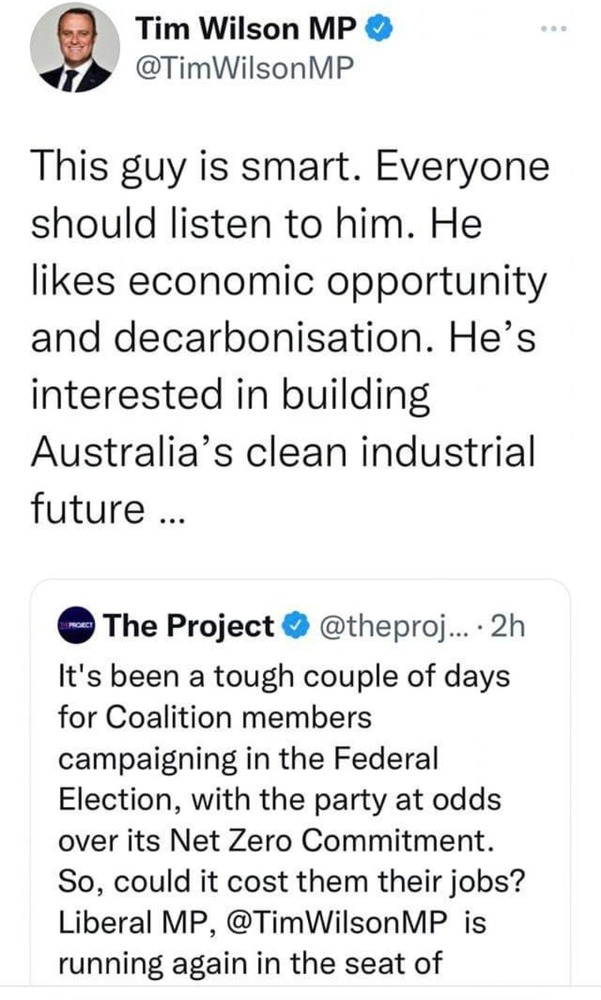The width and height of the screenshot is (601, 1000).
Task: Click the ellipsis after the word 'future'
Action: pyautogui.click(x=164, y=510)
